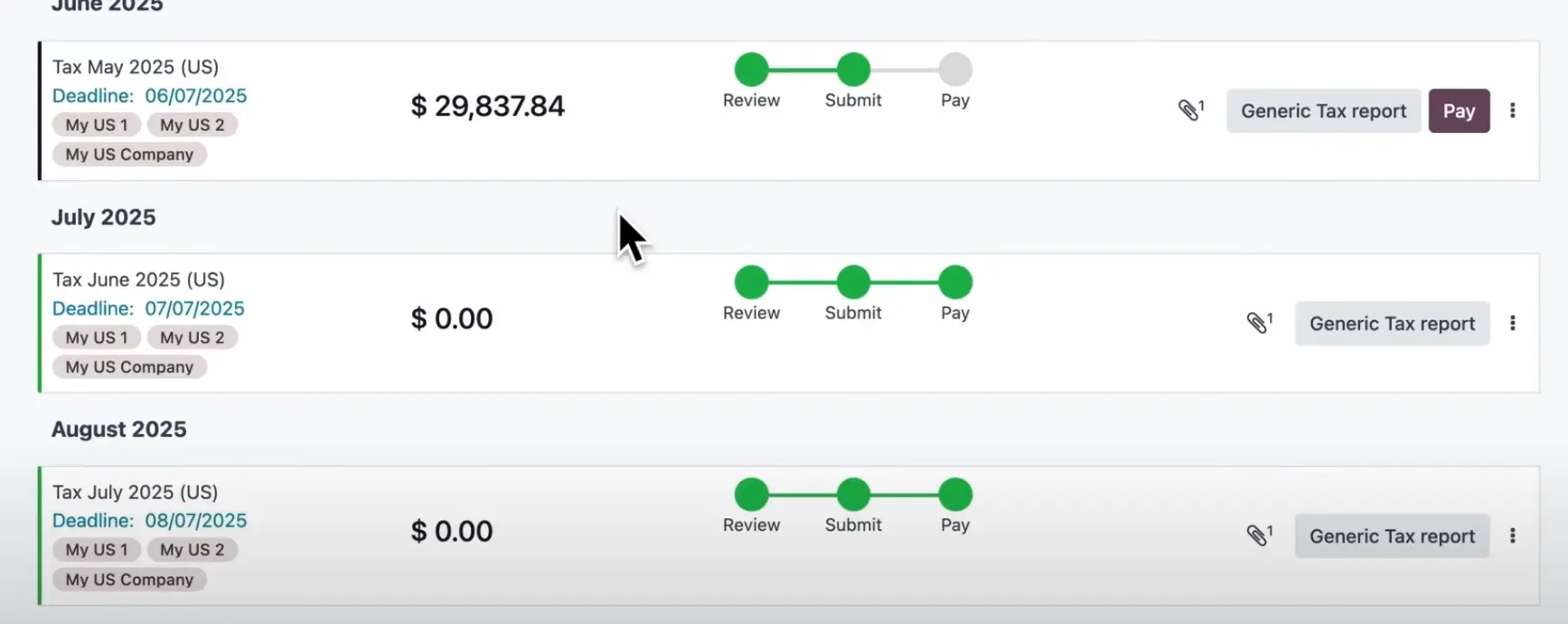Click the July 2025 group heading
Screen dimensions: 1568x624
click(104, 217)
